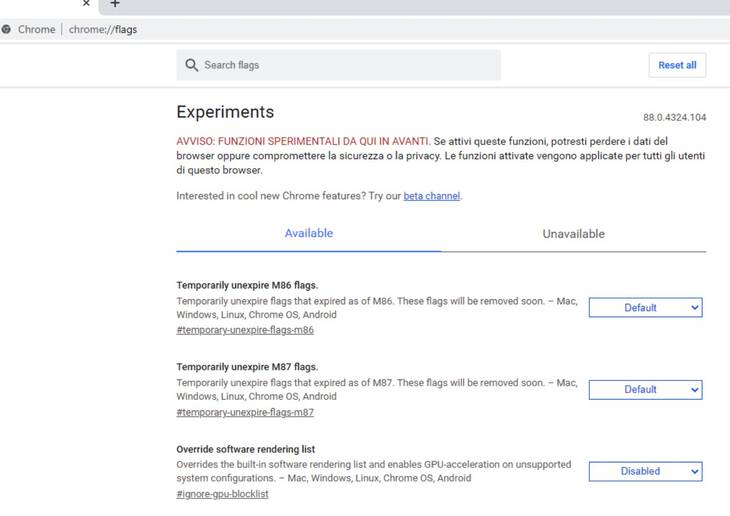Screen dimensions: 730x516
Task: Click the Temporarily unexpire M86 flags title
Action: pyautogui.click(x=247, y=285)
